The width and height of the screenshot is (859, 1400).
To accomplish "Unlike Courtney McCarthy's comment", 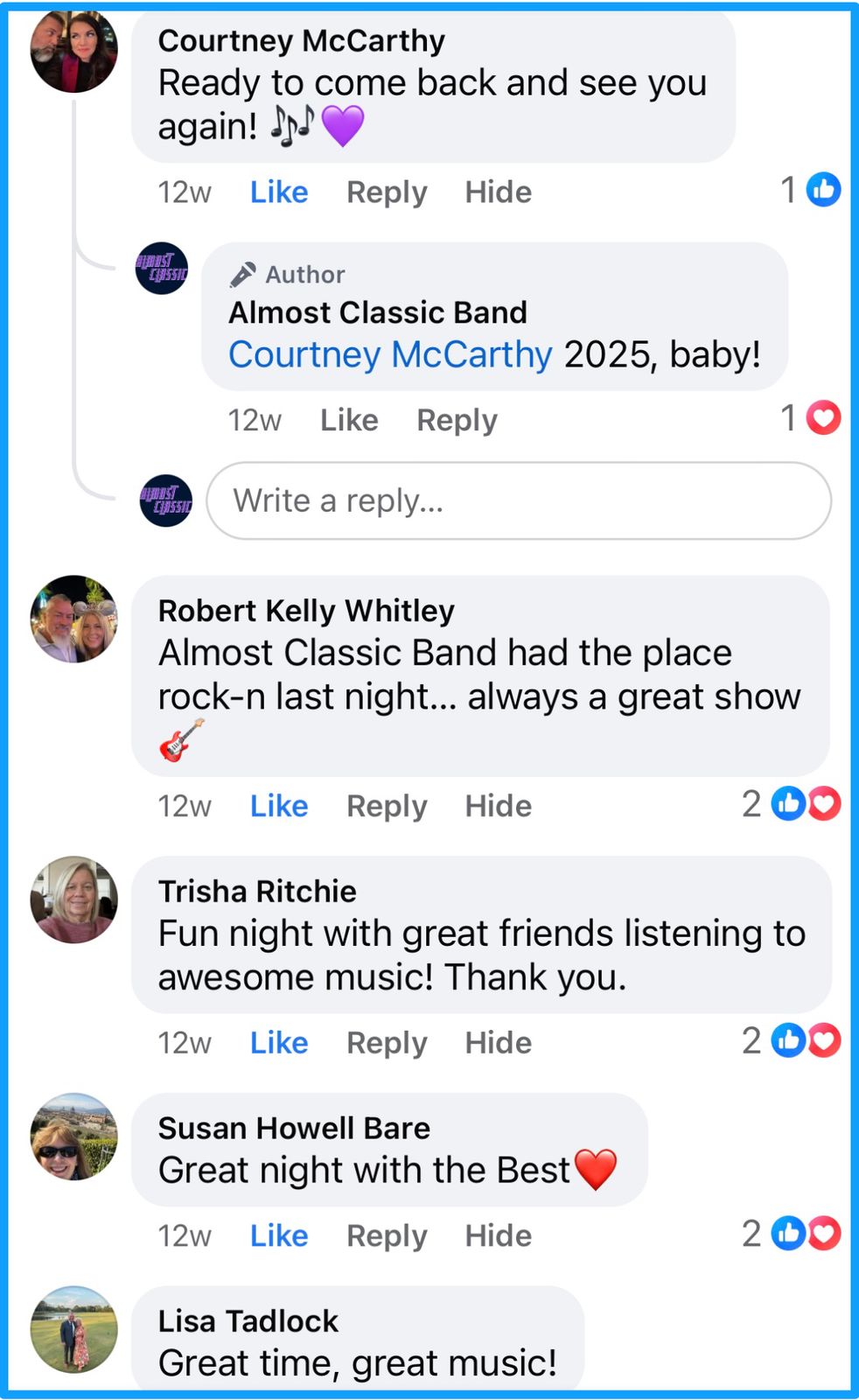I will 279,192.
